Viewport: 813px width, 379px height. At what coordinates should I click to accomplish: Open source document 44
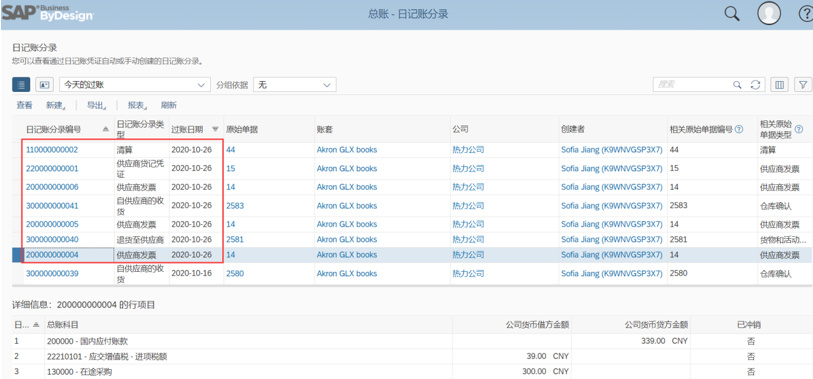point(231,150)
